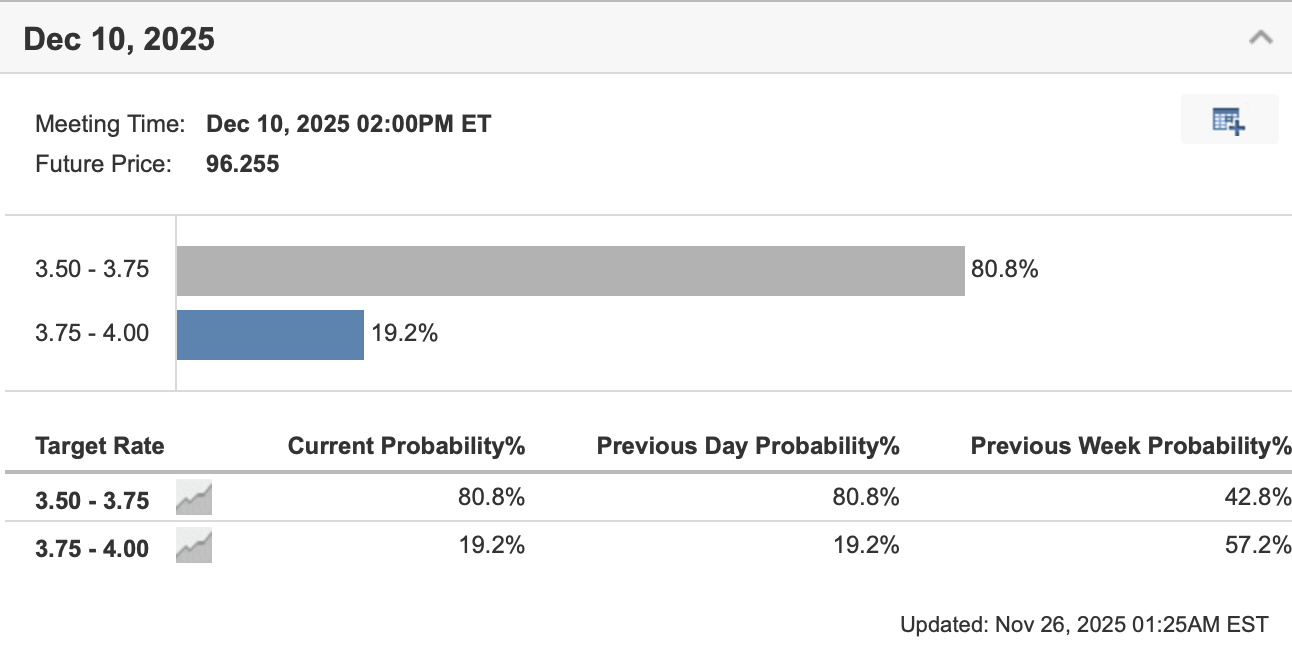Screen dimensions: 1292x646
Task: Select the Previous Day Probability% column header
Action: click(x=748, y=446)
